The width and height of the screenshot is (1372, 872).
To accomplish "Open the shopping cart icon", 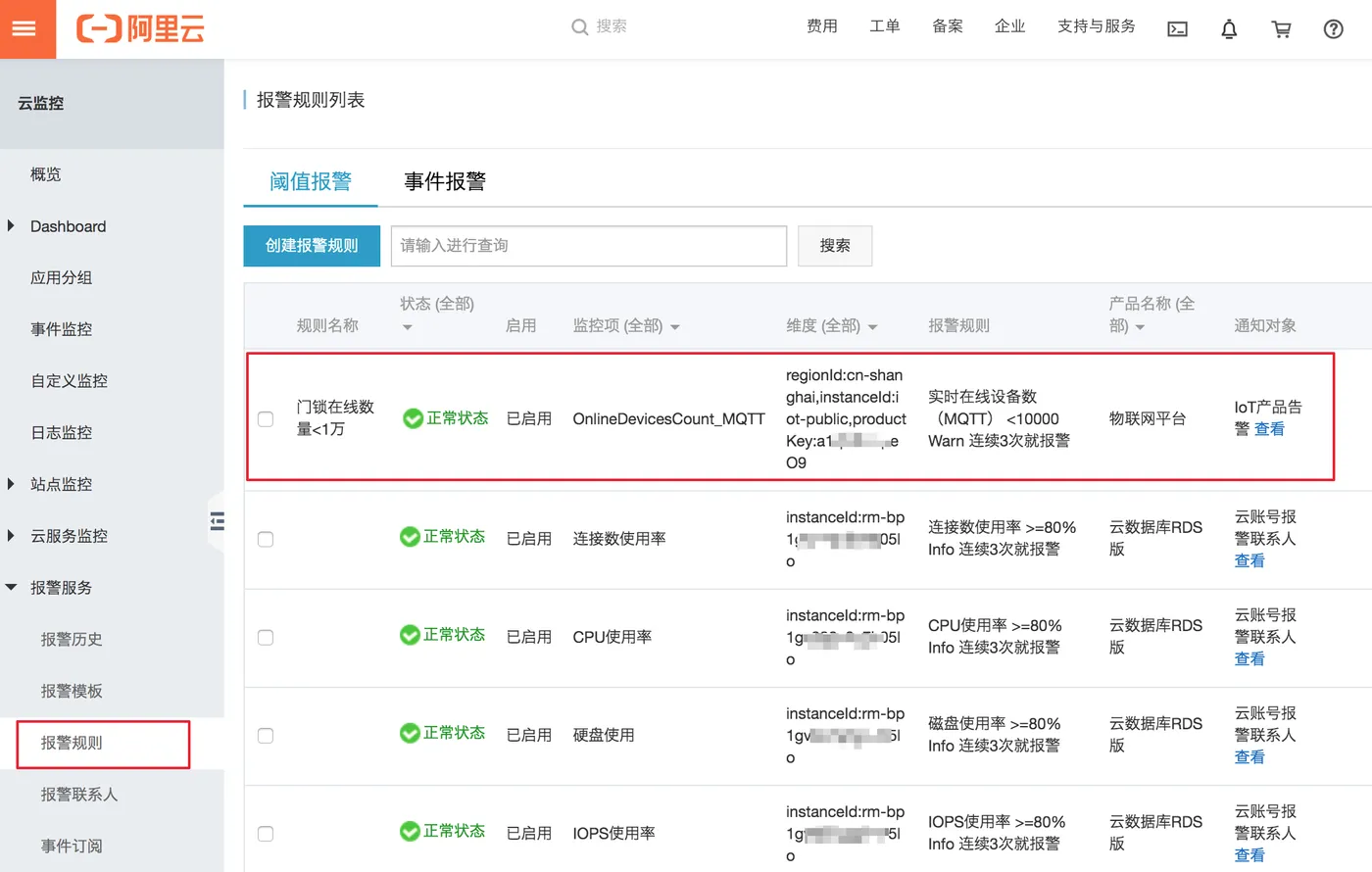I will [1281, 28].
